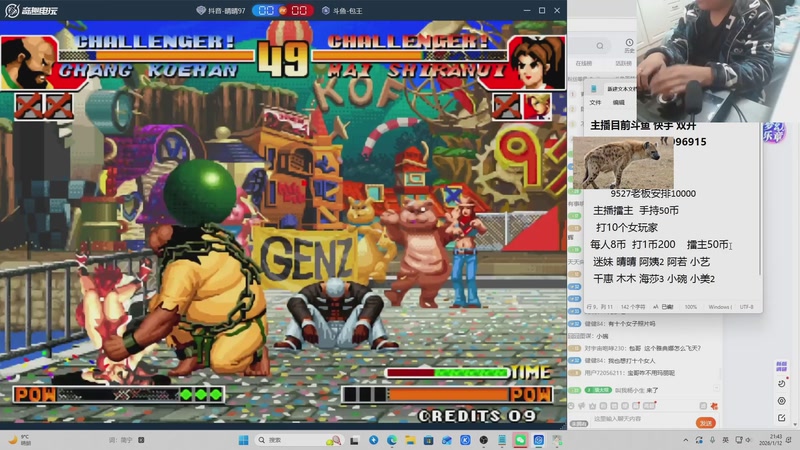Click the notification bell icon on taskbar
The width and height of the screenshot is (800, 450).
click(790, 440)
